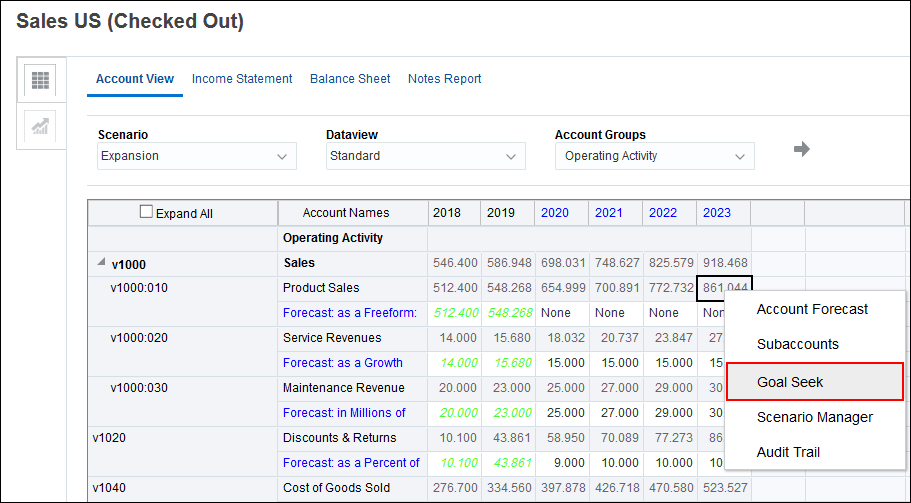Open Scenario Manager from context menu
The height and width of the screenshot is (503, 911).
point(814,417)
